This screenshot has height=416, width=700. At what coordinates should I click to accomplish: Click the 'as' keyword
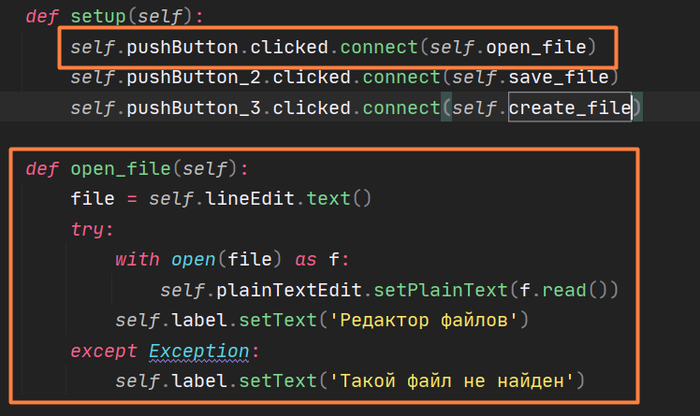305,260
